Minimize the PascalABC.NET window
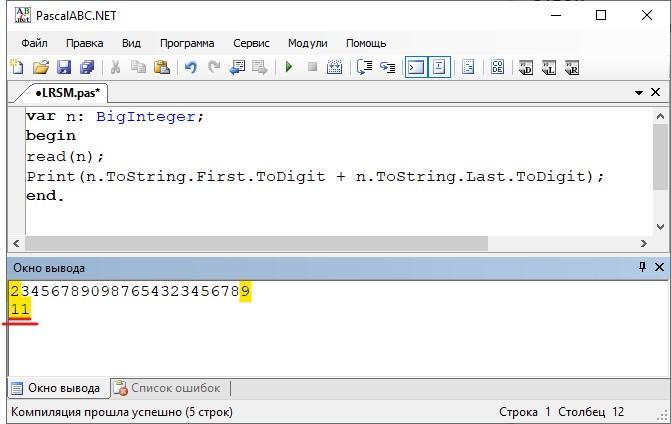This screenshot has width=671, height=424. [x=556, y=15]
